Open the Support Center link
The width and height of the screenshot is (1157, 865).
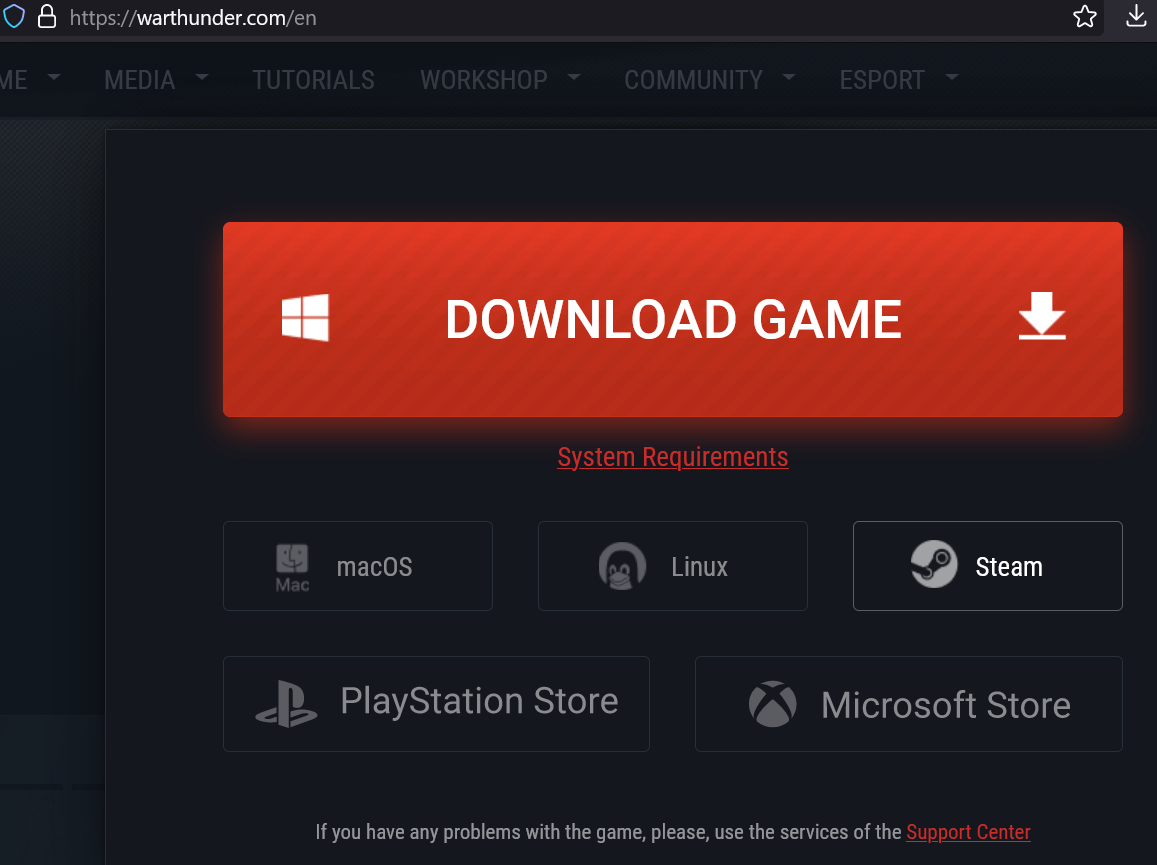(x=968, y=833)
